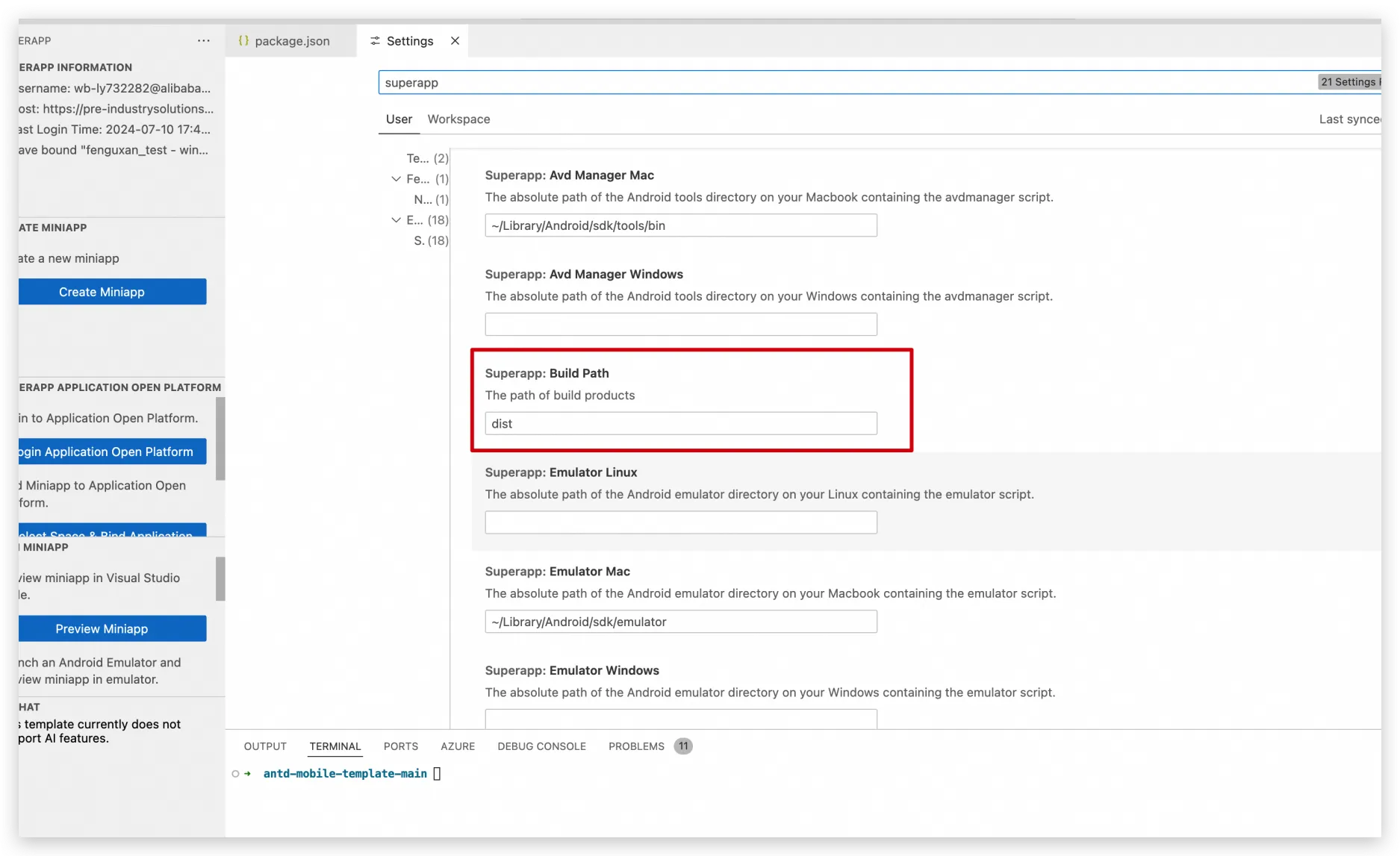This screenshot has height=856, width=1400.
Task: Switch to the User settings tab
Action: point(399,119)
